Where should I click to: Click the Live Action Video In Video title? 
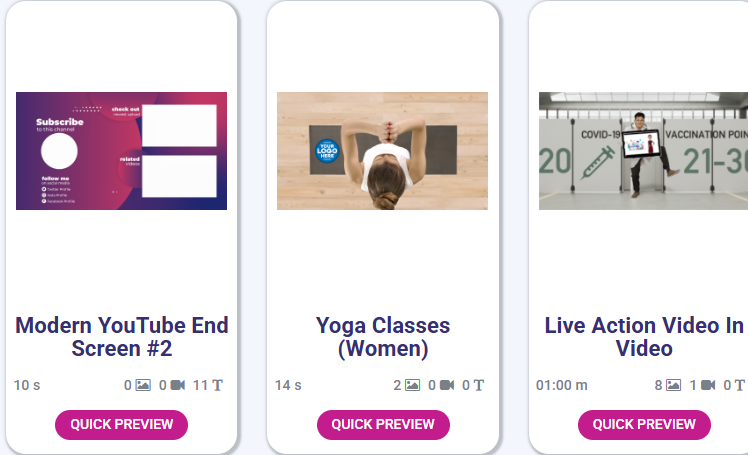coord(644,337)
